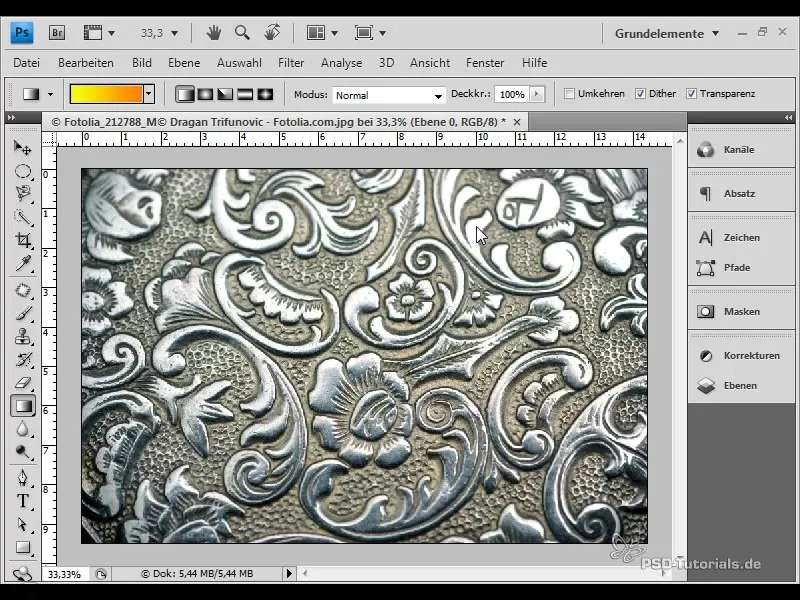Open the gradient picker arrow
This screenshot has height=600, width=800.
click(x=149, y=94)
